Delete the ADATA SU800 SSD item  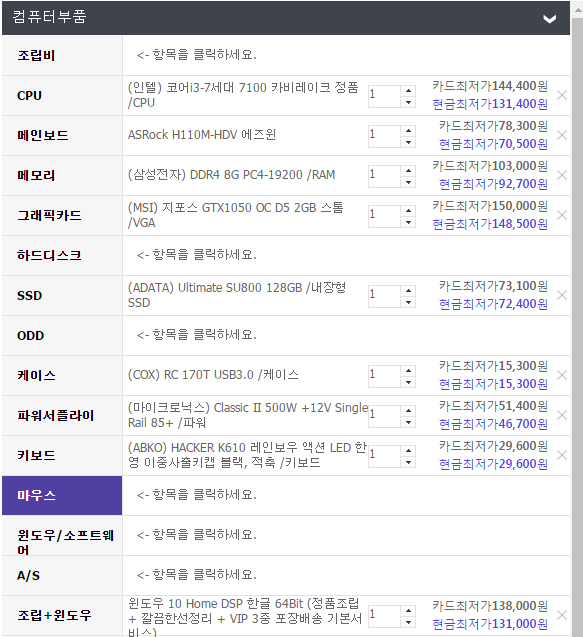click(x=562, y=295)
